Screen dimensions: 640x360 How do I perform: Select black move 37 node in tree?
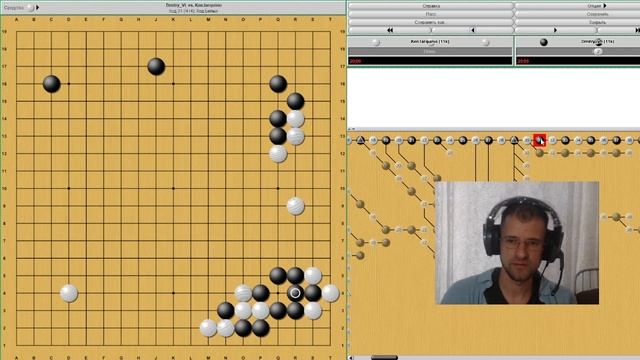616,140
